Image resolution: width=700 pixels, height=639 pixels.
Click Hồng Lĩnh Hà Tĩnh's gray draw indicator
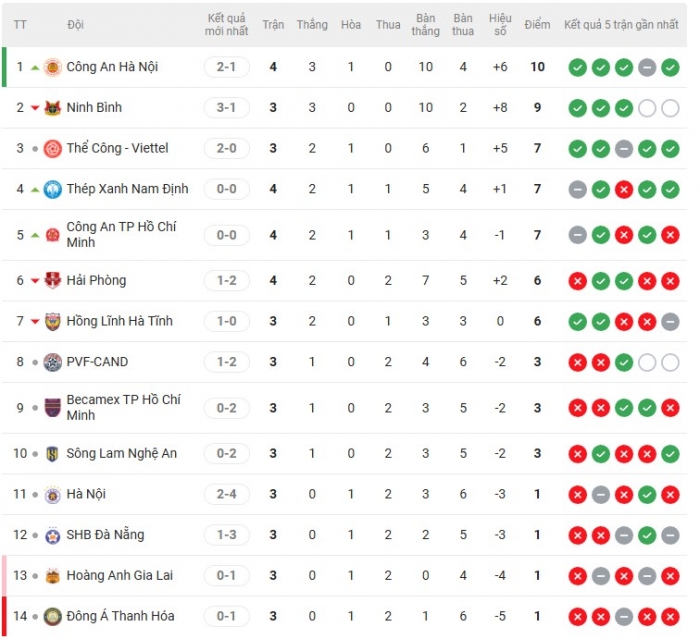click(670, 322)
